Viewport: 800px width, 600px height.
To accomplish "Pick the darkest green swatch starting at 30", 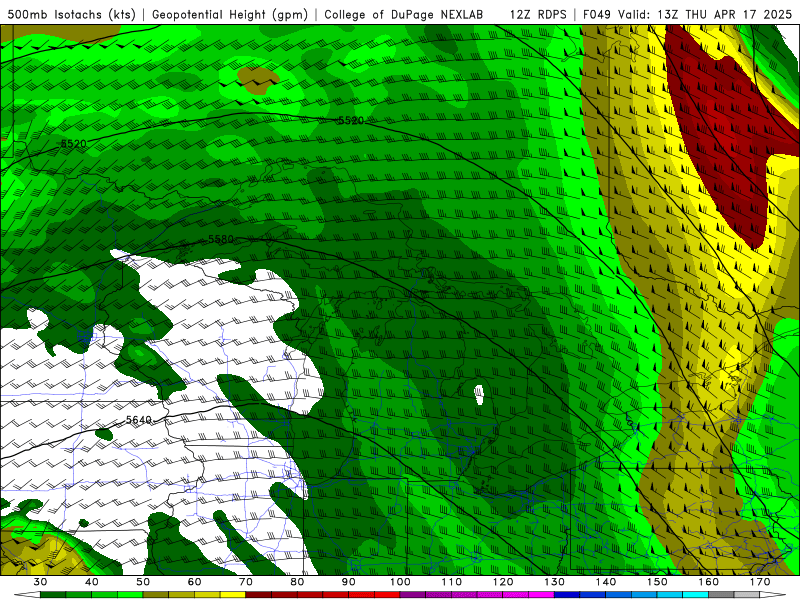I will click(x=53, y=595).
